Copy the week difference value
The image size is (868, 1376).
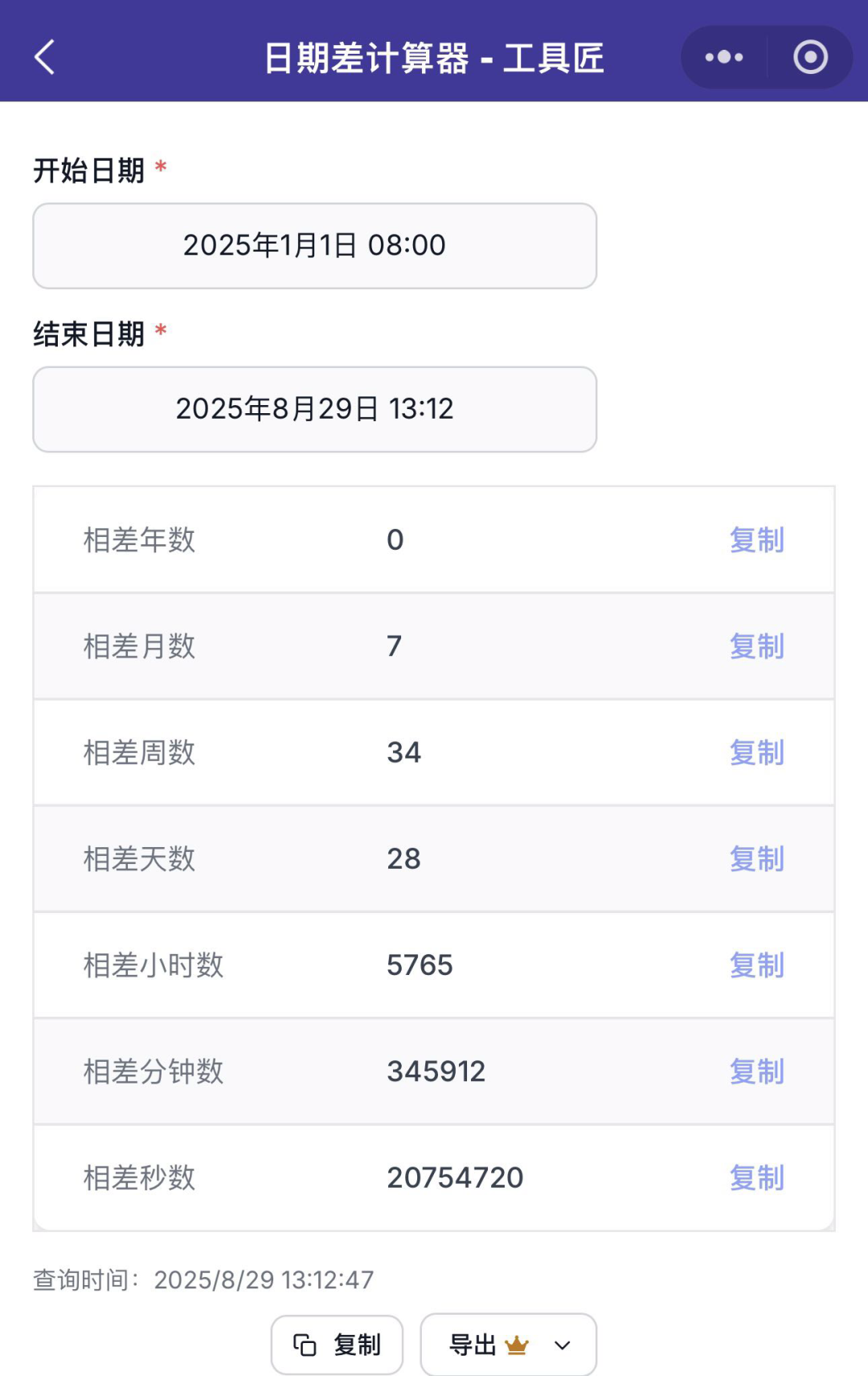[756, 753]
